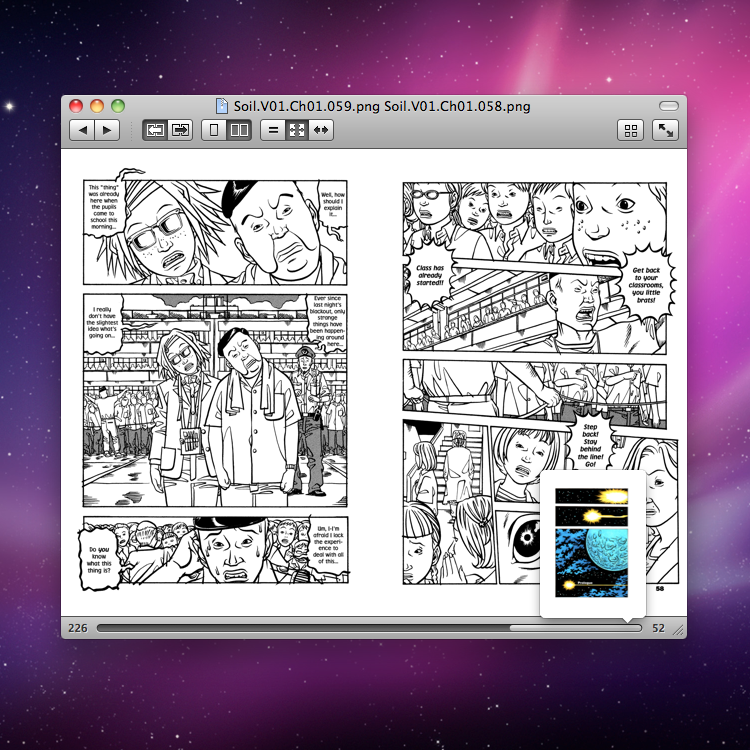
Task: Go to the previous page with left arrow
Action: 82,130
